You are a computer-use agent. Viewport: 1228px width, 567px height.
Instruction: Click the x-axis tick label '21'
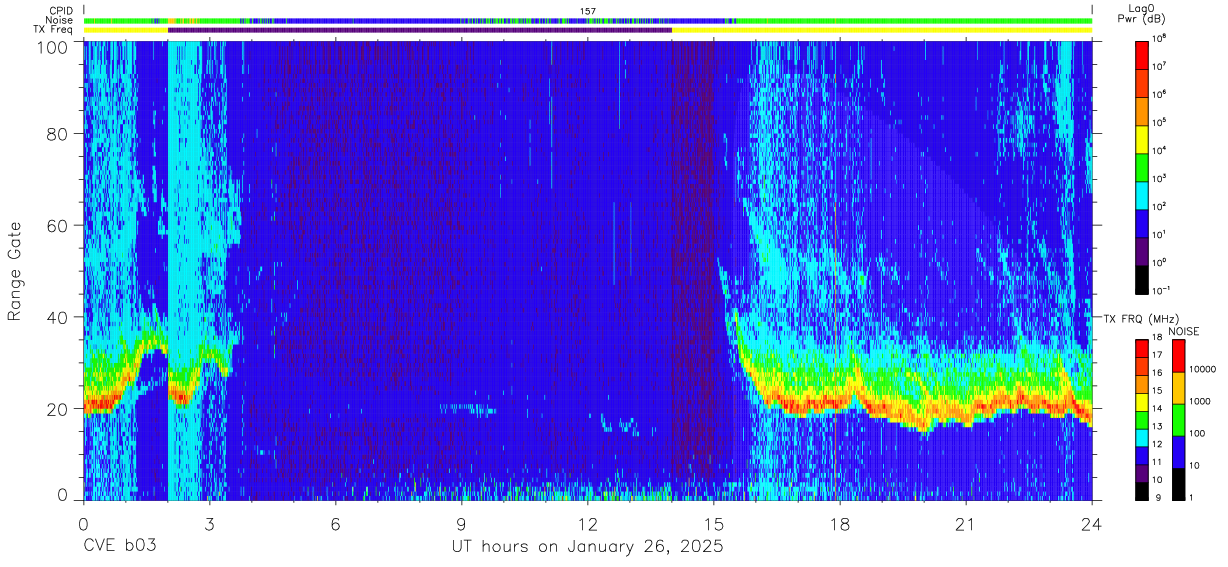pos(966,524)
